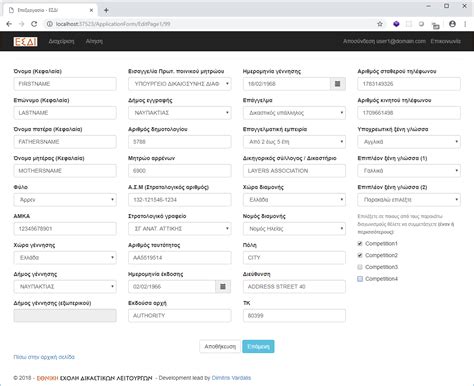
Task: Open Διαχείριση menu in navbar
Action: (61, 41)
